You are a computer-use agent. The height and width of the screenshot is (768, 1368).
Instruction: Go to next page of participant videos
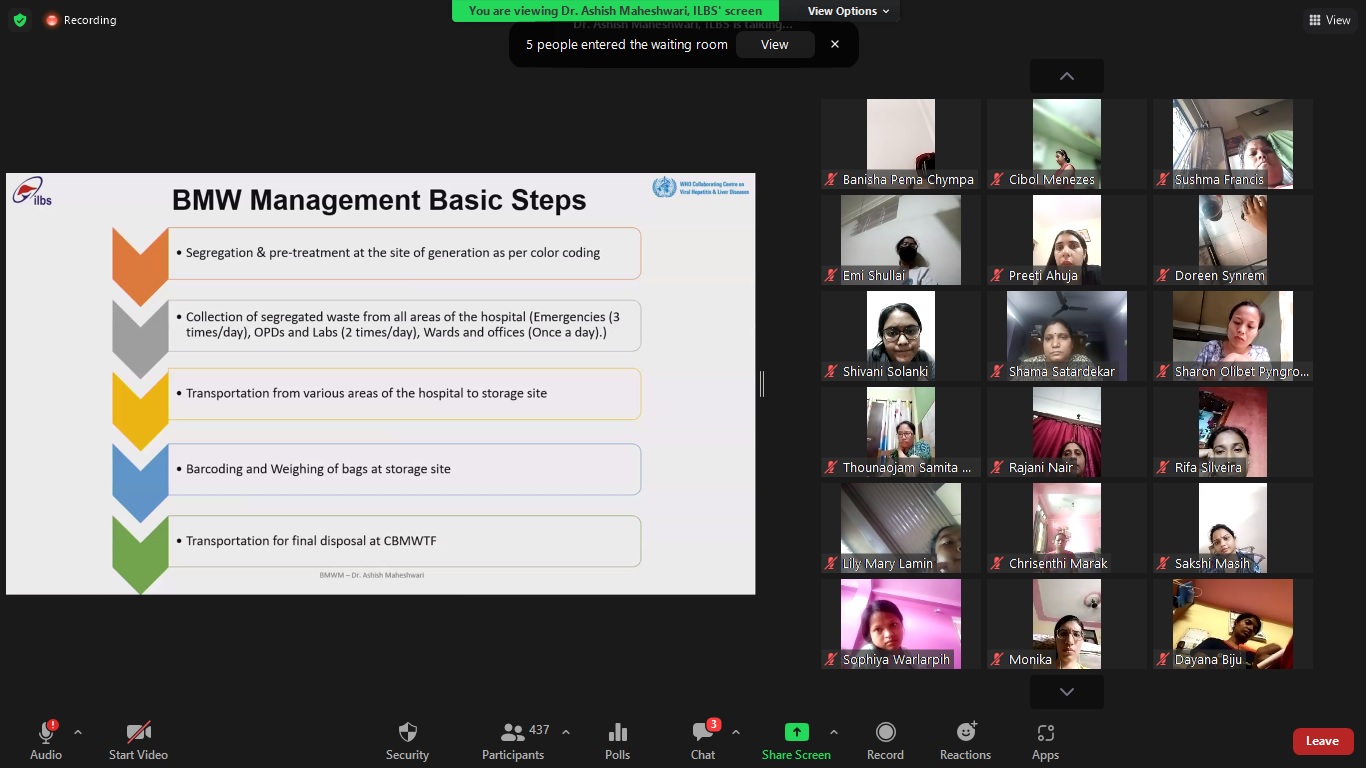pos(1067,692)
